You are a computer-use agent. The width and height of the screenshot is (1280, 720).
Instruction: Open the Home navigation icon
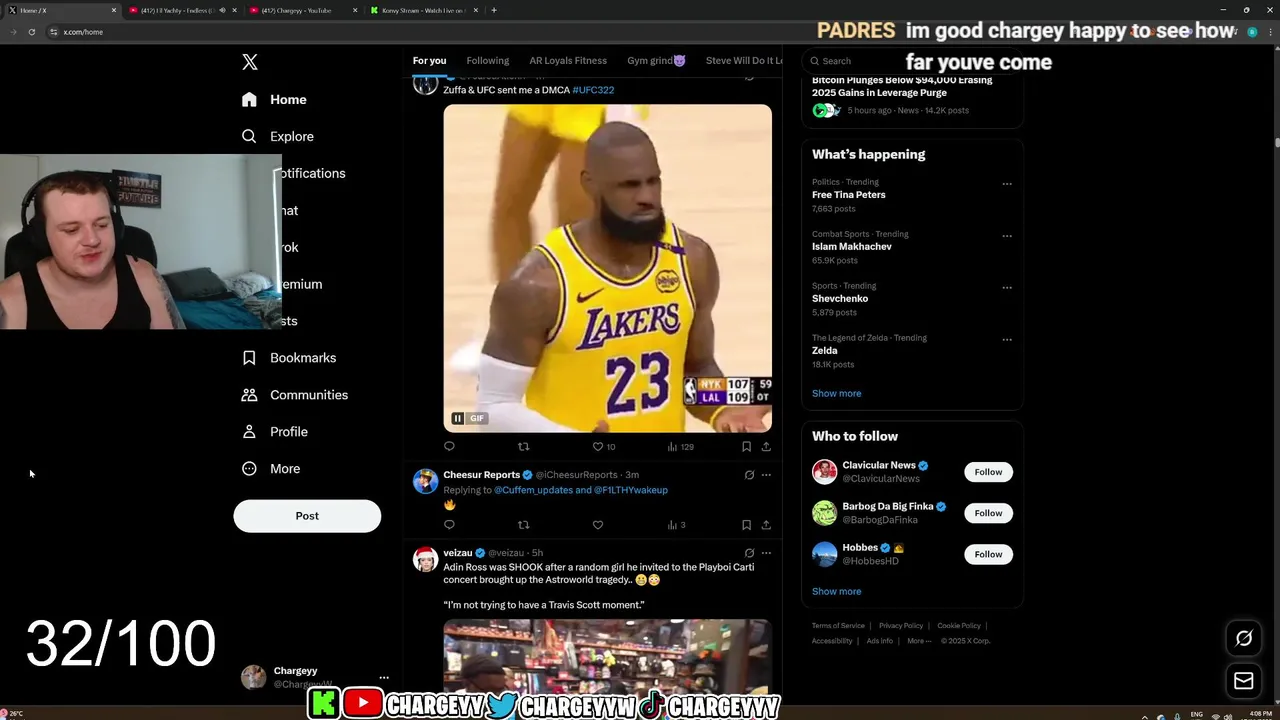coord(249,99)
